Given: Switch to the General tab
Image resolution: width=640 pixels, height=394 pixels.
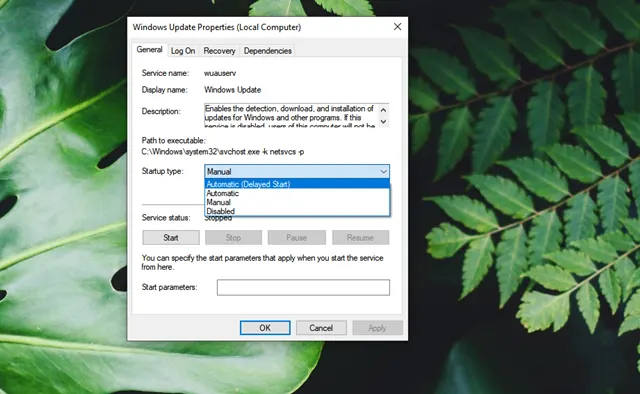Looking at the screenshot, I should pyautogui.click(x=149, y=50).
